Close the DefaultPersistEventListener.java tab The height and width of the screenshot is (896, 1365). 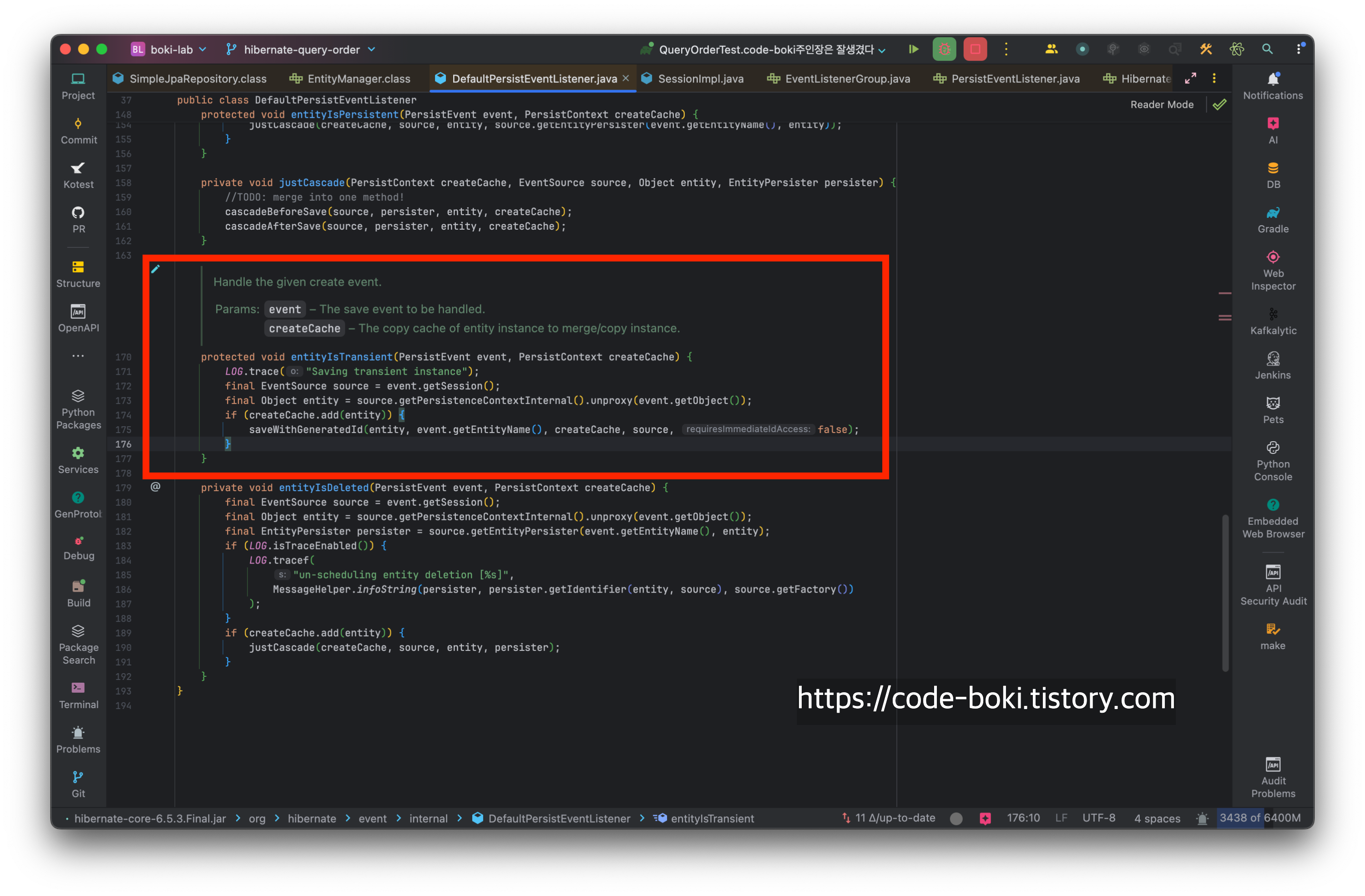pyautogui.click(x=626, y=79)
